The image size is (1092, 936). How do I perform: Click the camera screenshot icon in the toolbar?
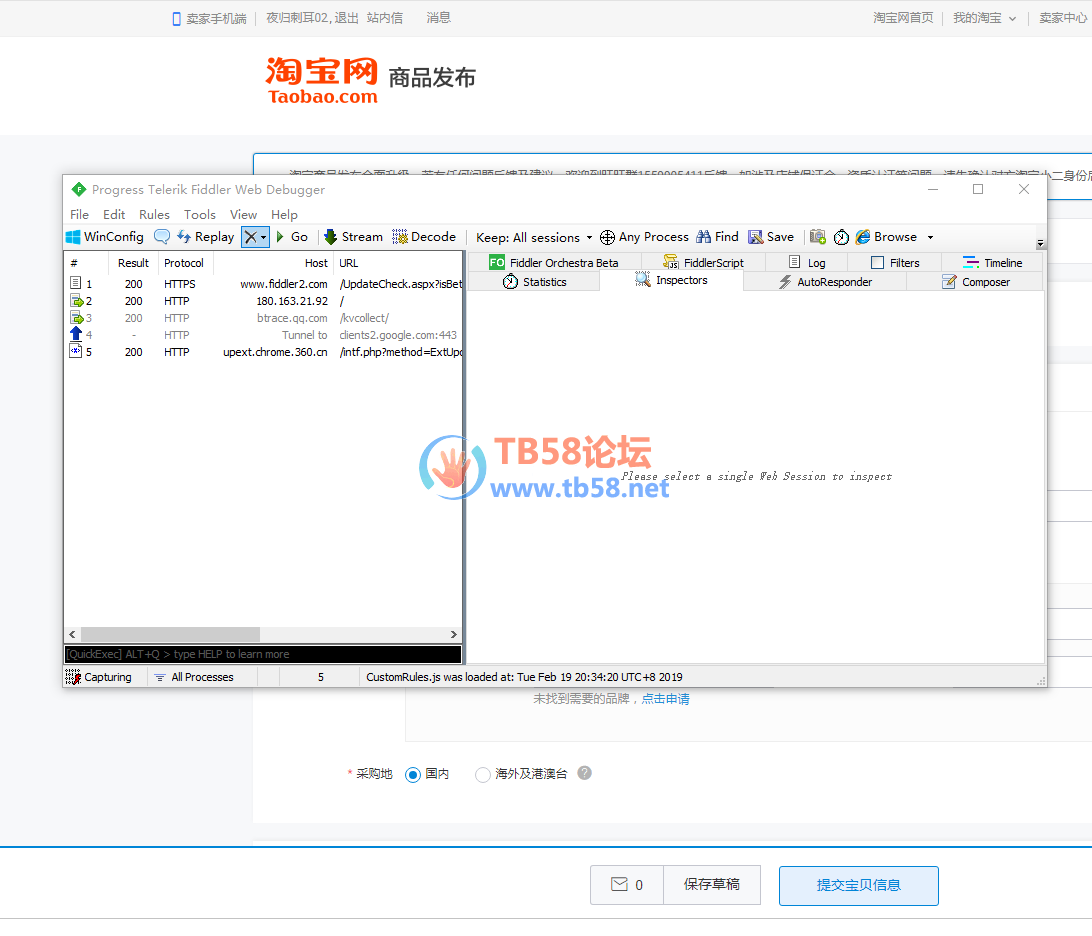tap(818, 237)
